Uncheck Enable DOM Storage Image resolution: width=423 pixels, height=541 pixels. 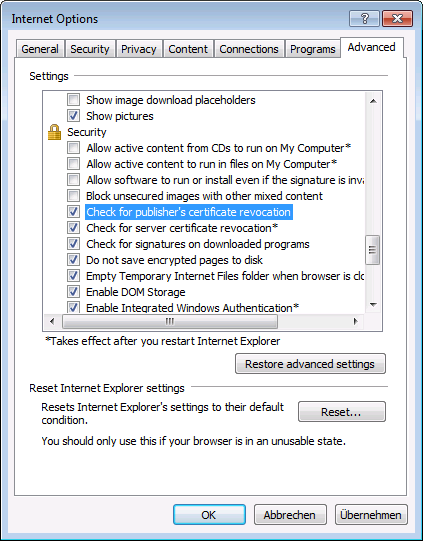pos(73,292)
